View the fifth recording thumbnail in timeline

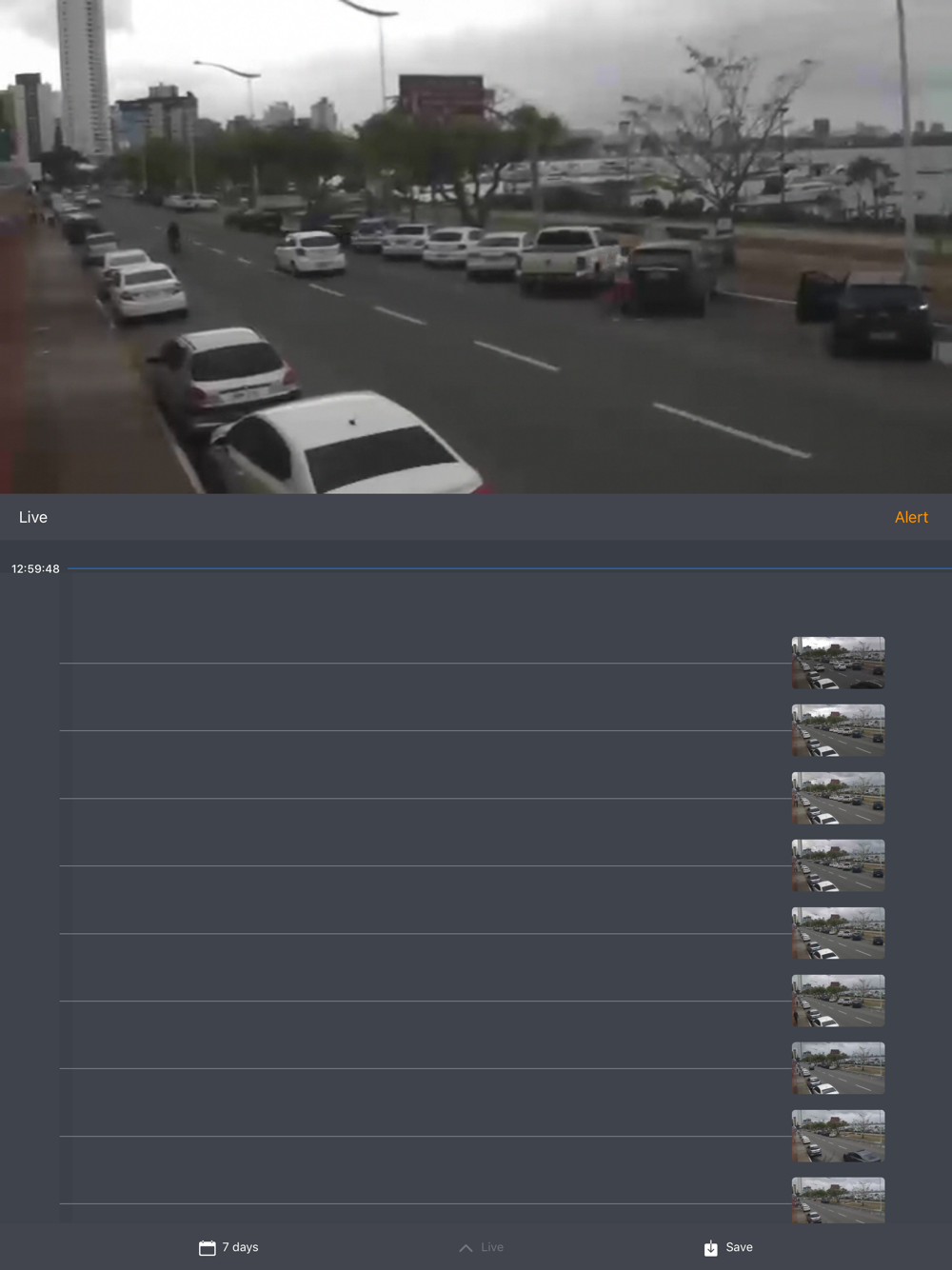point(838,933)
